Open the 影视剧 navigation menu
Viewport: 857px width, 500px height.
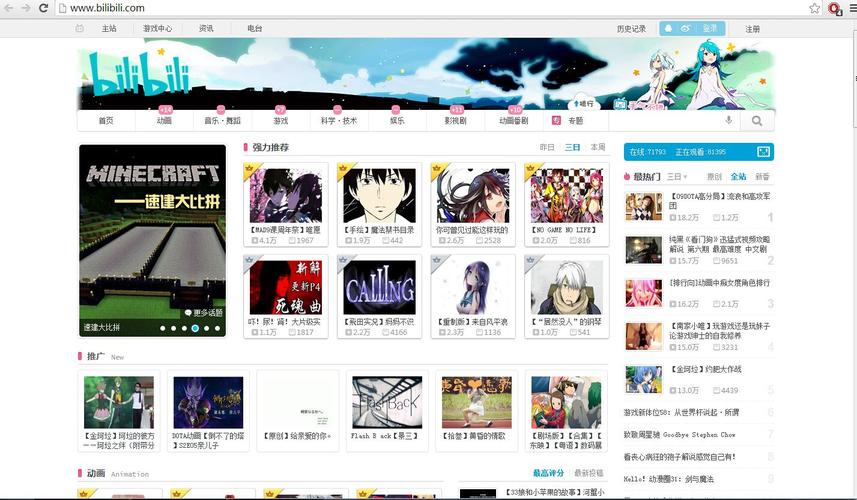coord(455,121)
